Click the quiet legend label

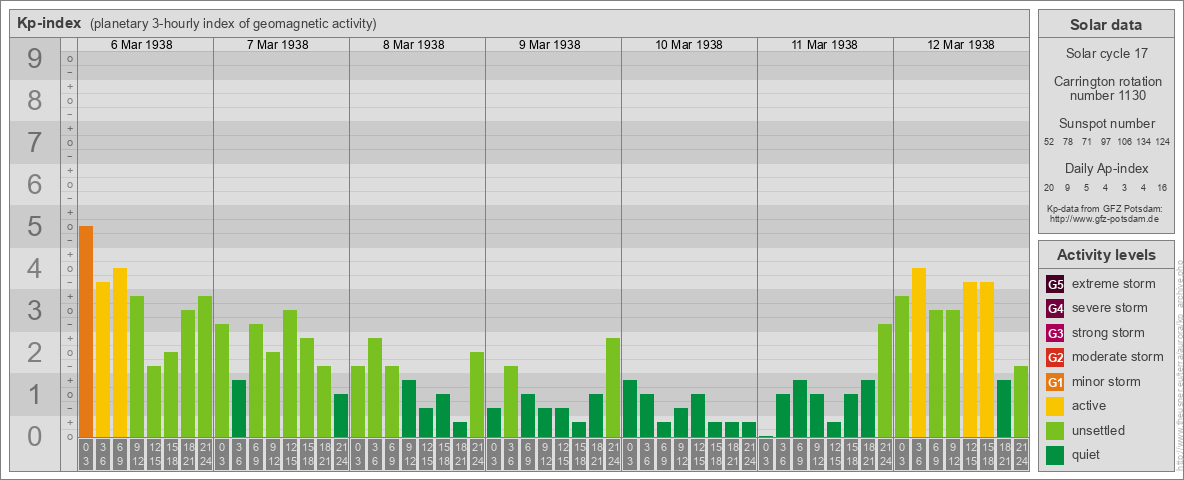(1086, 454)
